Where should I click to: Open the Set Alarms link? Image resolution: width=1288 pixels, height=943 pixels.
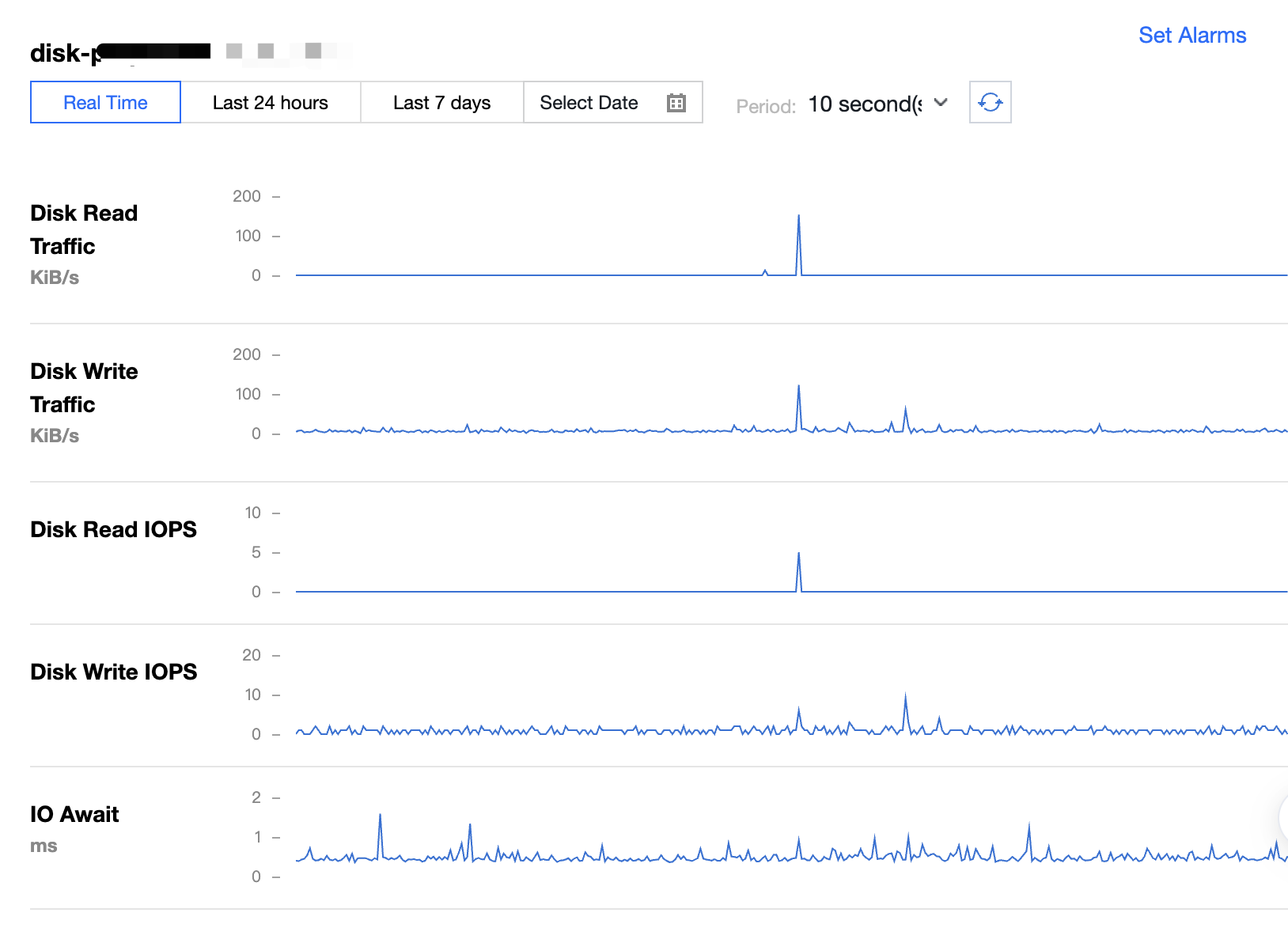[x=1191, y=36]
